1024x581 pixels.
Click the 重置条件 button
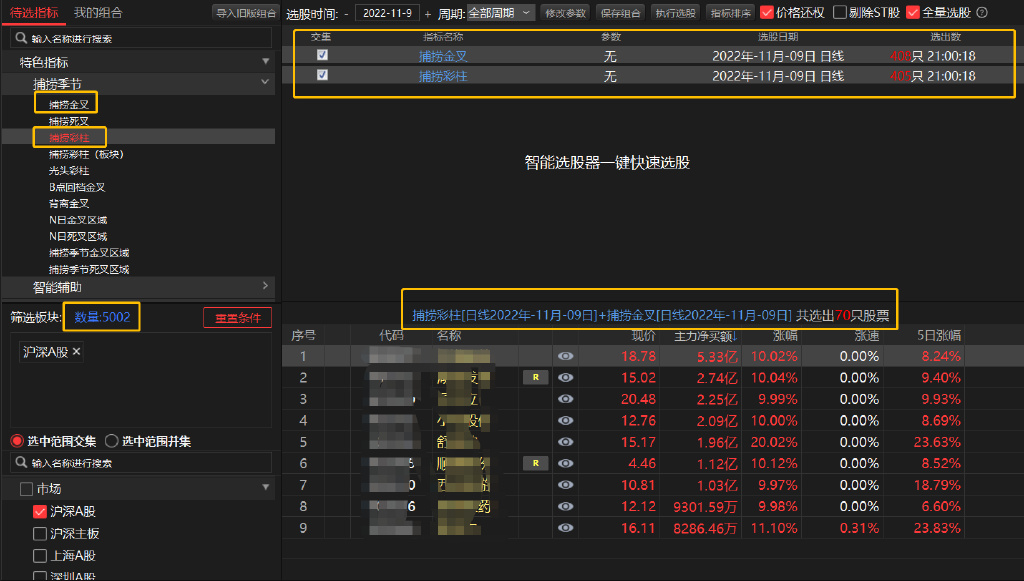coord(237,317)
